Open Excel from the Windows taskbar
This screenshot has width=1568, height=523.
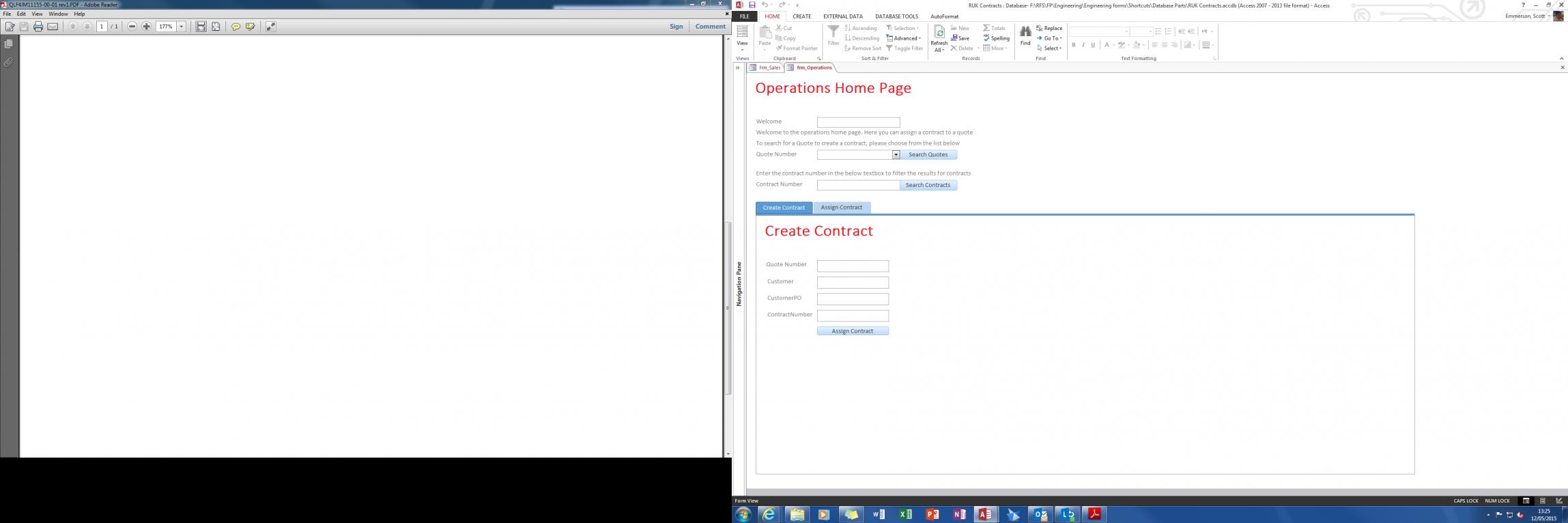click(905, 514)
